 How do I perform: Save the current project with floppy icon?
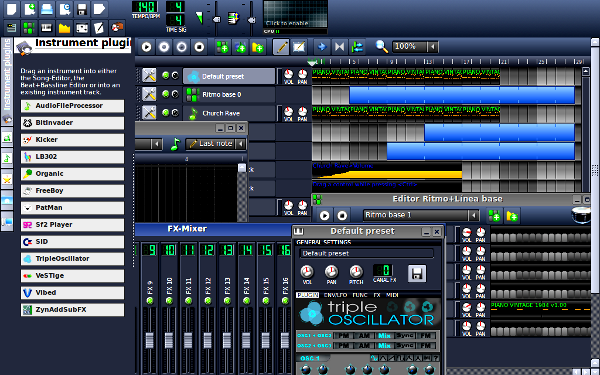tap(82, 8)
